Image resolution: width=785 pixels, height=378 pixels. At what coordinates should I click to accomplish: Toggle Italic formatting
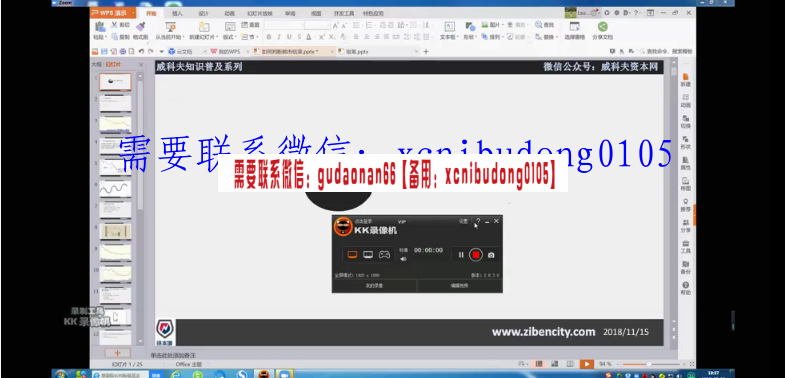[279, 37]
